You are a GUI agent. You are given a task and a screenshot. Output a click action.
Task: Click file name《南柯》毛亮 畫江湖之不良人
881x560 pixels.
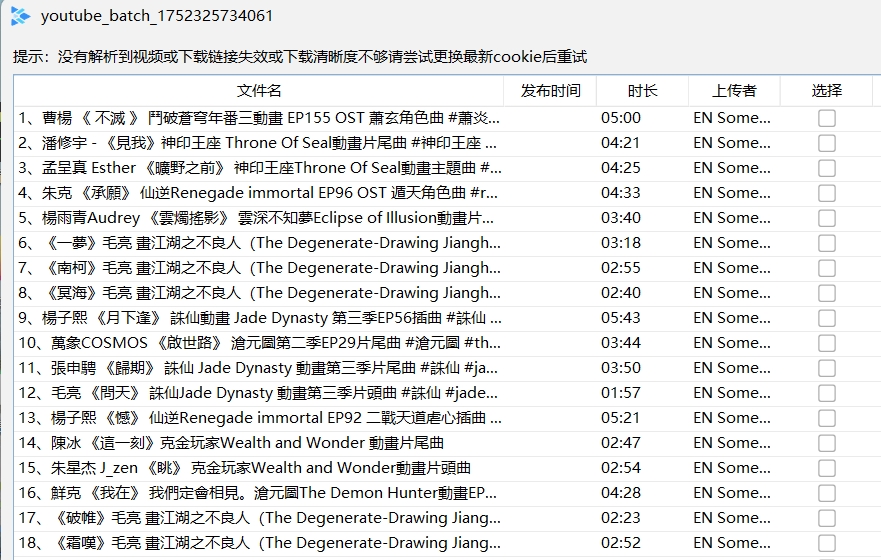click(259, 268)
